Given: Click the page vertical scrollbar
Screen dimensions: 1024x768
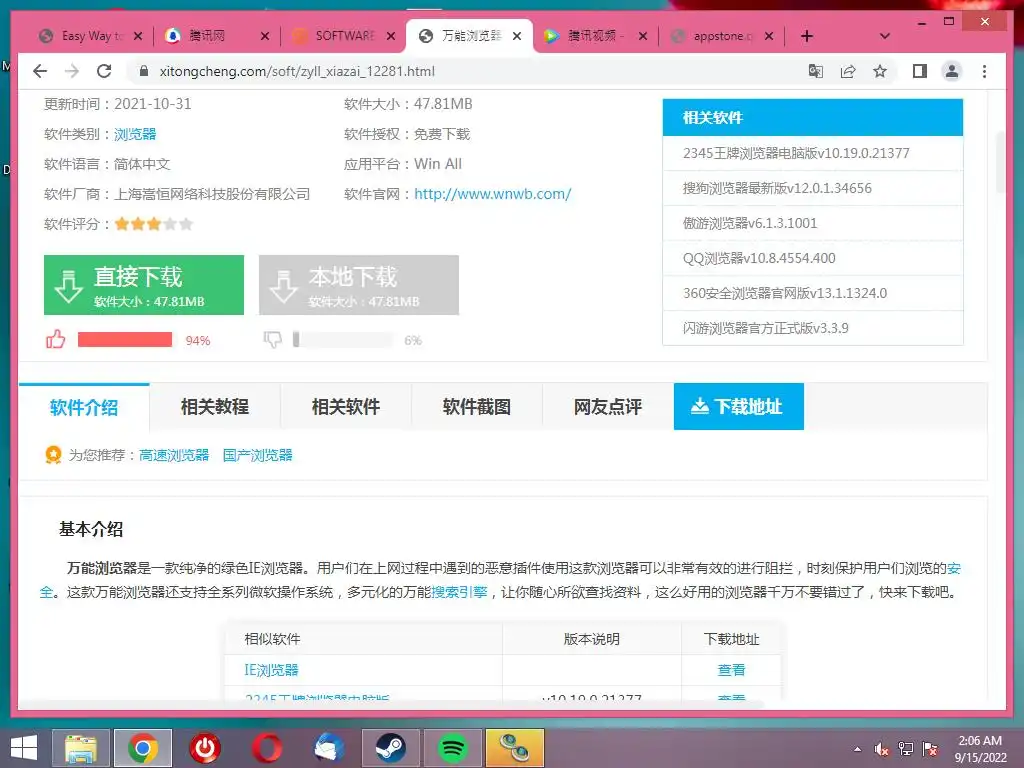Looking at the screenshot, I should click(x=1000, y=162).
